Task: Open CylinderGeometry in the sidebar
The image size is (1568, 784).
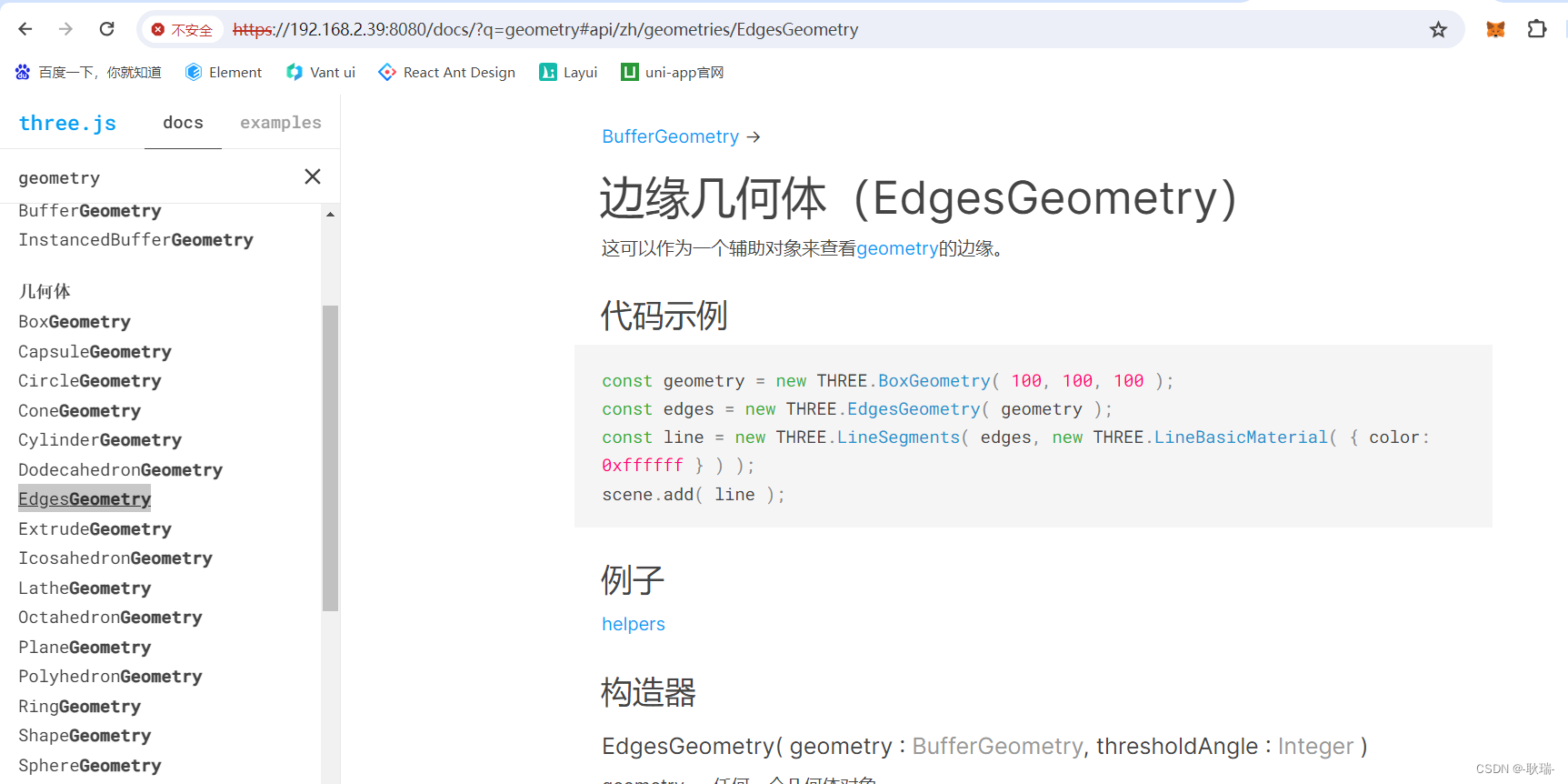Action: point(100,440)
